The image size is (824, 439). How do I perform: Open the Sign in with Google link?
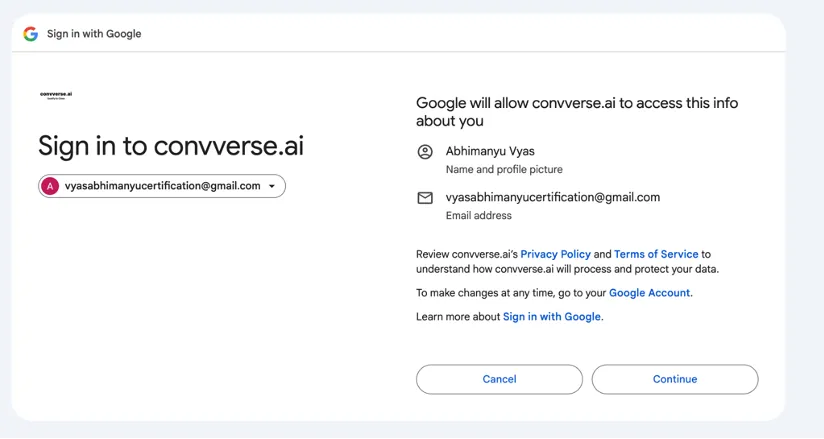552,317
